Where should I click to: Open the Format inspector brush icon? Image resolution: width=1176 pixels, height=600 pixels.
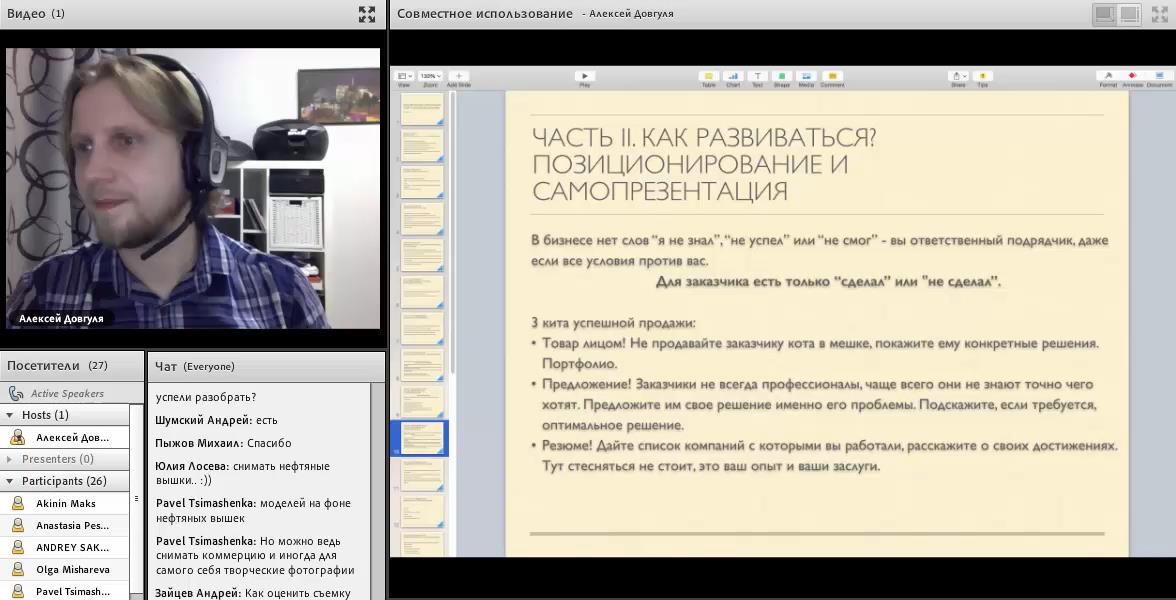coord(1108,76)
